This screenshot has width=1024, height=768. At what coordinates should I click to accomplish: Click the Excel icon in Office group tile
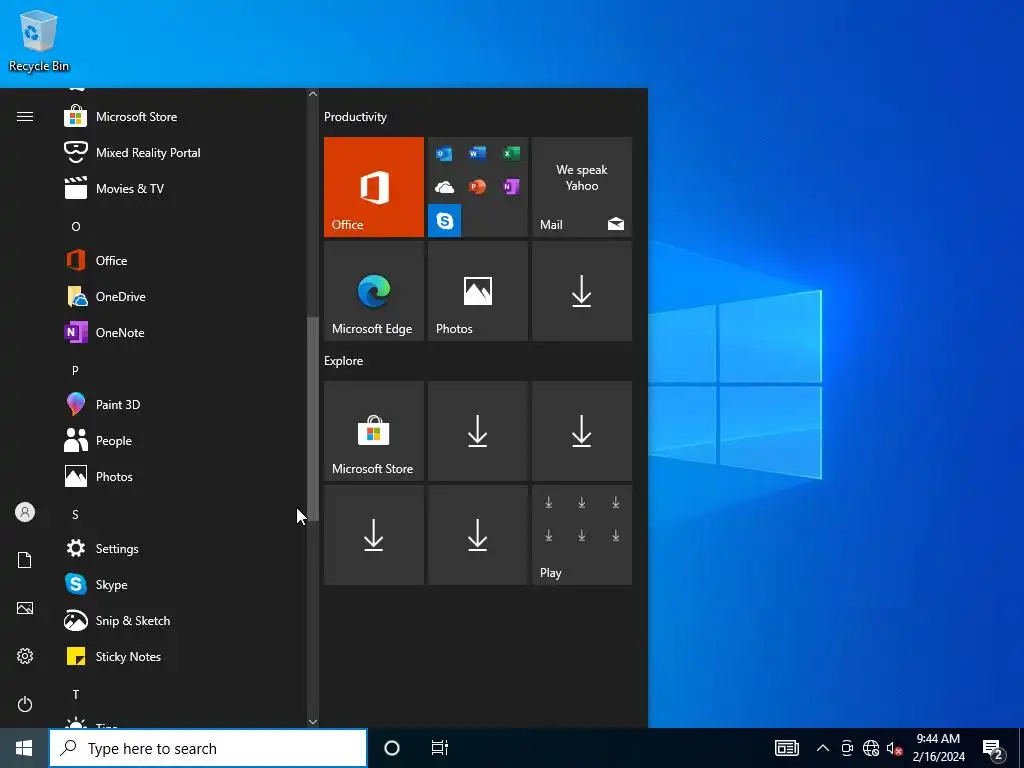pyautogui.click(x=511, y=153)
